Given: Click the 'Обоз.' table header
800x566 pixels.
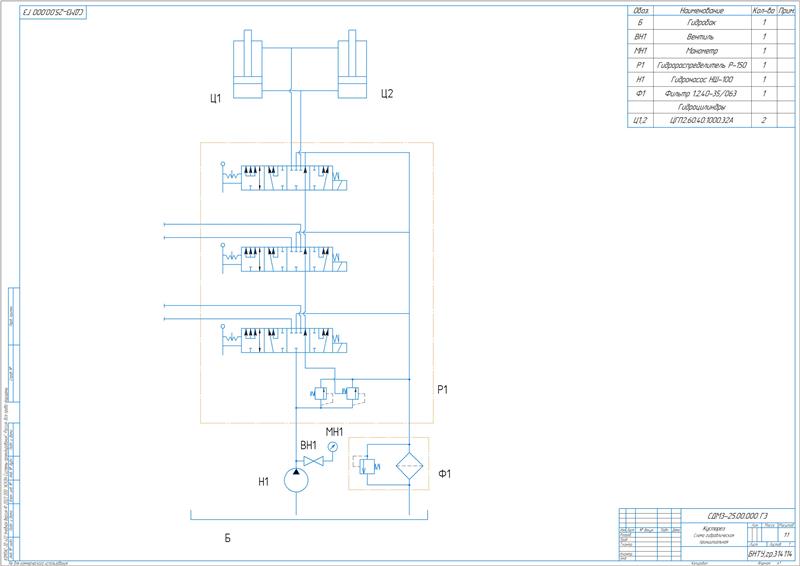Looking at the screenshot, I should click(x=640, y=10).
